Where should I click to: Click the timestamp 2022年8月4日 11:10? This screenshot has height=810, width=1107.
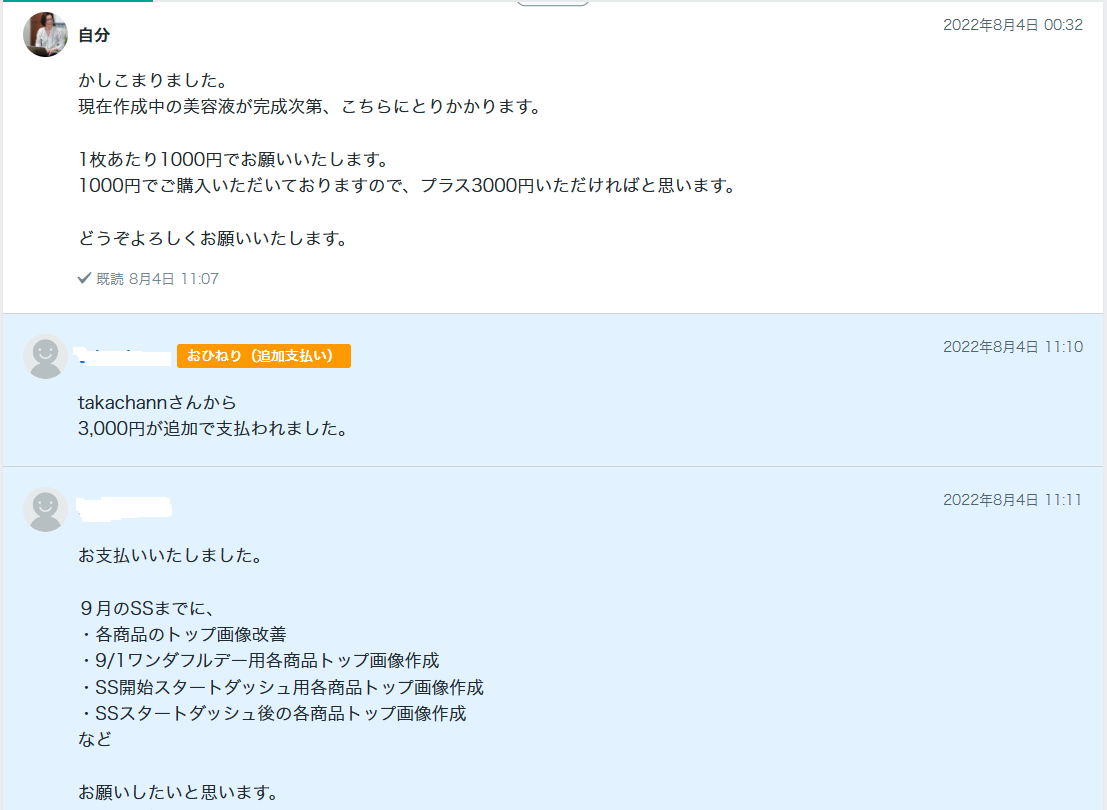coord(1012,347)
